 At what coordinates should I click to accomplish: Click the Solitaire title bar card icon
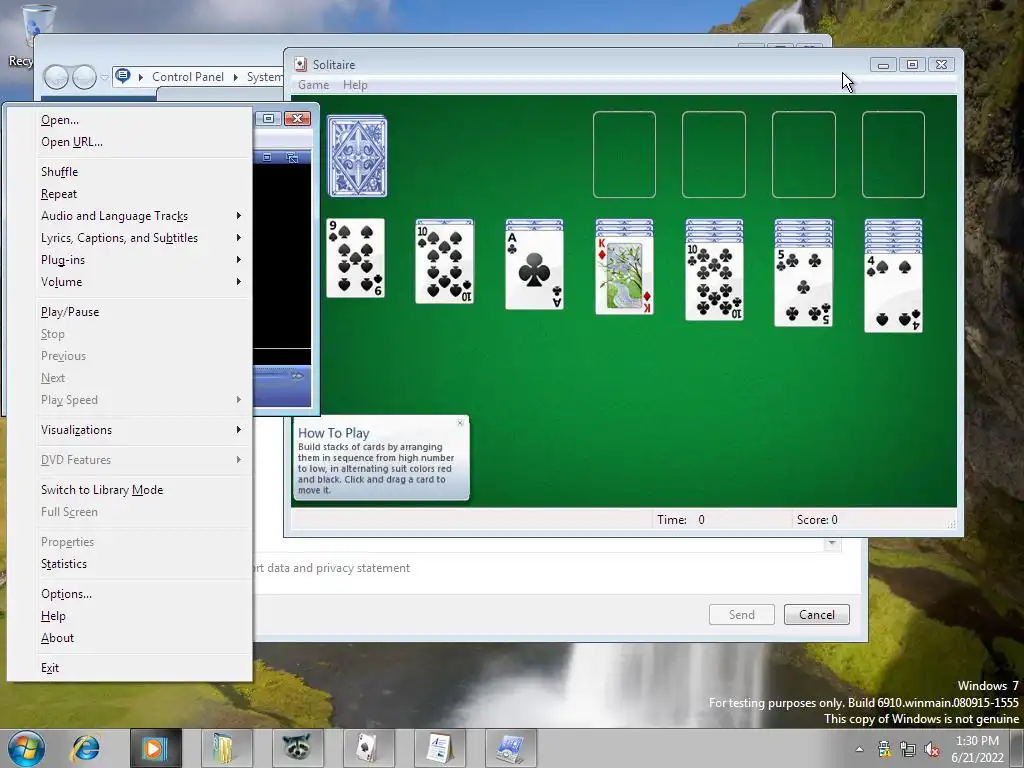coord(300,64)
